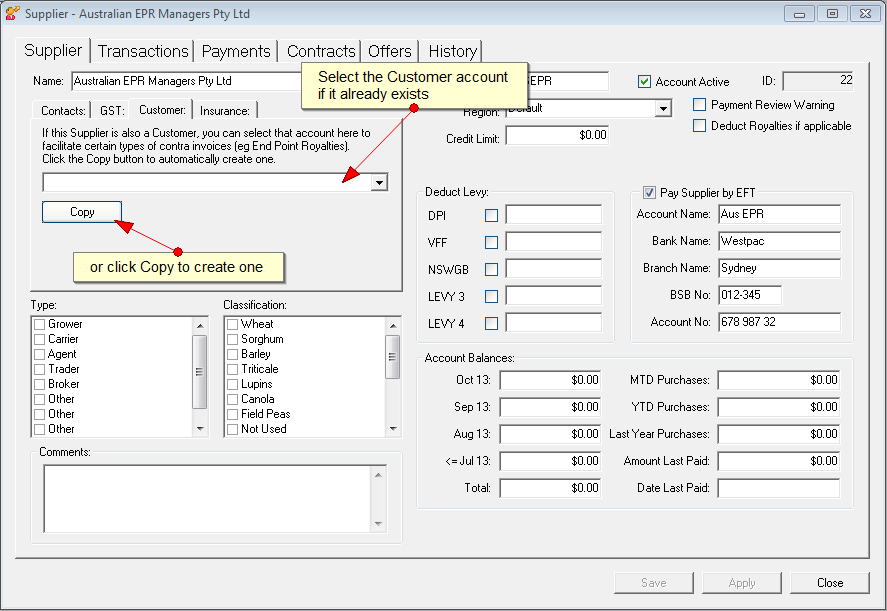Untick Pay Supplier by EFT

tap(650, 192)
